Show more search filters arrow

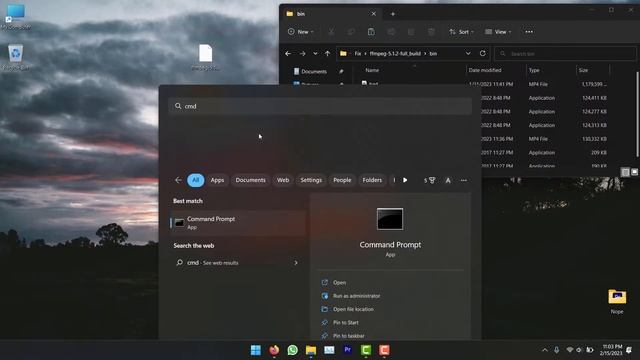pyautogui.click(x=405, y=180)
